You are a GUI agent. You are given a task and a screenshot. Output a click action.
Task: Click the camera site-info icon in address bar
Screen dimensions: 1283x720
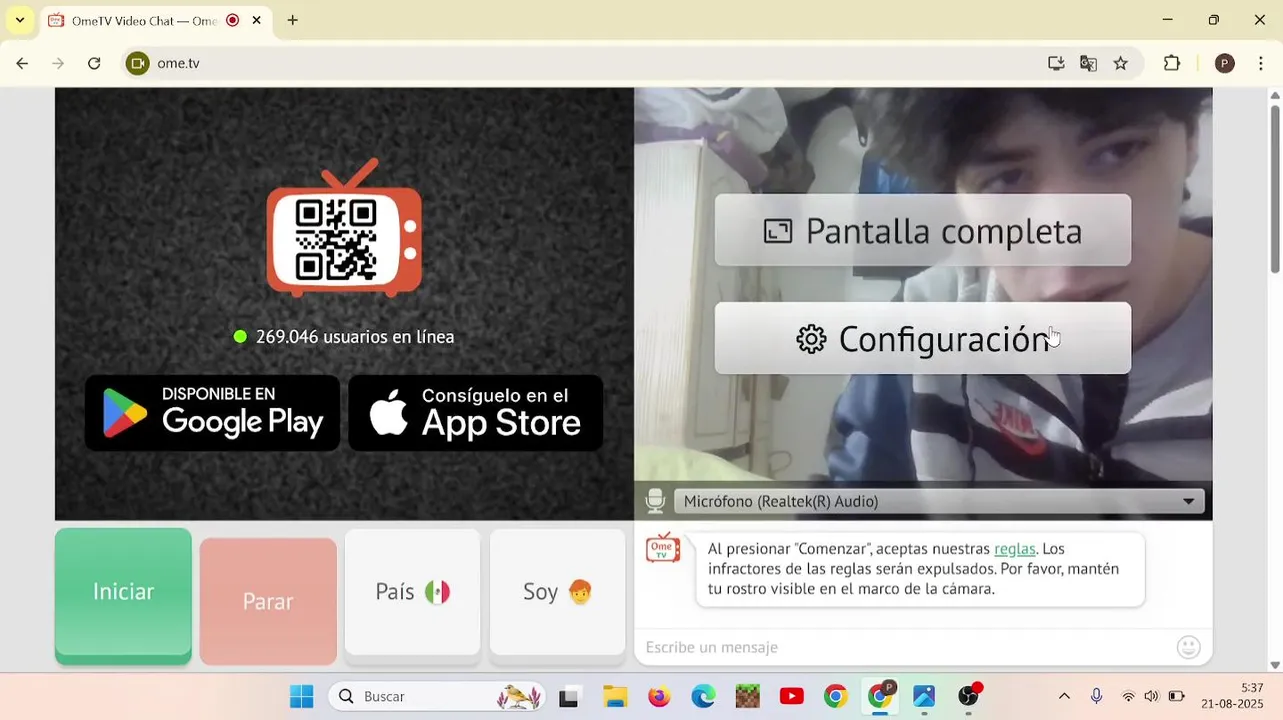point(138,63)
